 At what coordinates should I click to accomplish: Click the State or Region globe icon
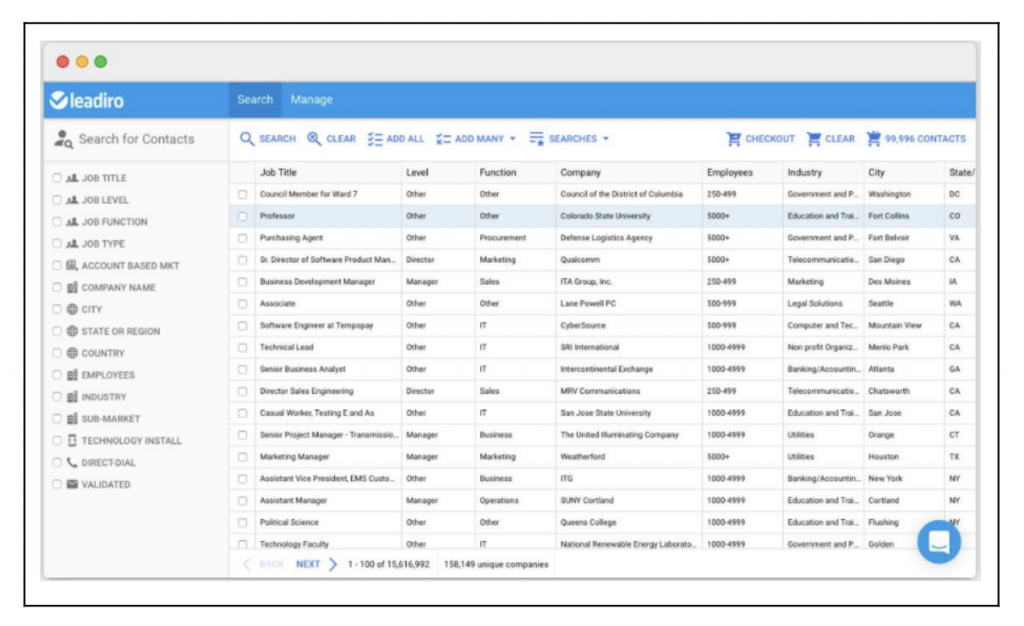pyautogui.click(x=72, y=331)
